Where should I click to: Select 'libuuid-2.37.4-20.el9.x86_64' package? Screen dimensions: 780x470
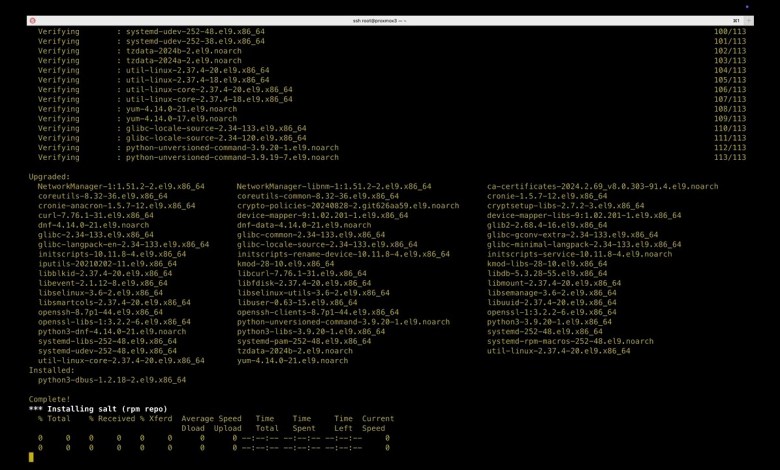(551, 302)
